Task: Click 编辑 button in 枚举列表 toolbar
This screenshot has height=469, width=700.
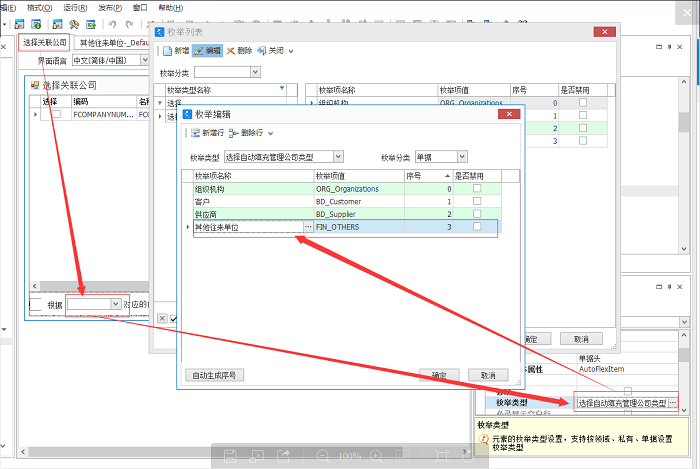Action: tap(208, 50)
